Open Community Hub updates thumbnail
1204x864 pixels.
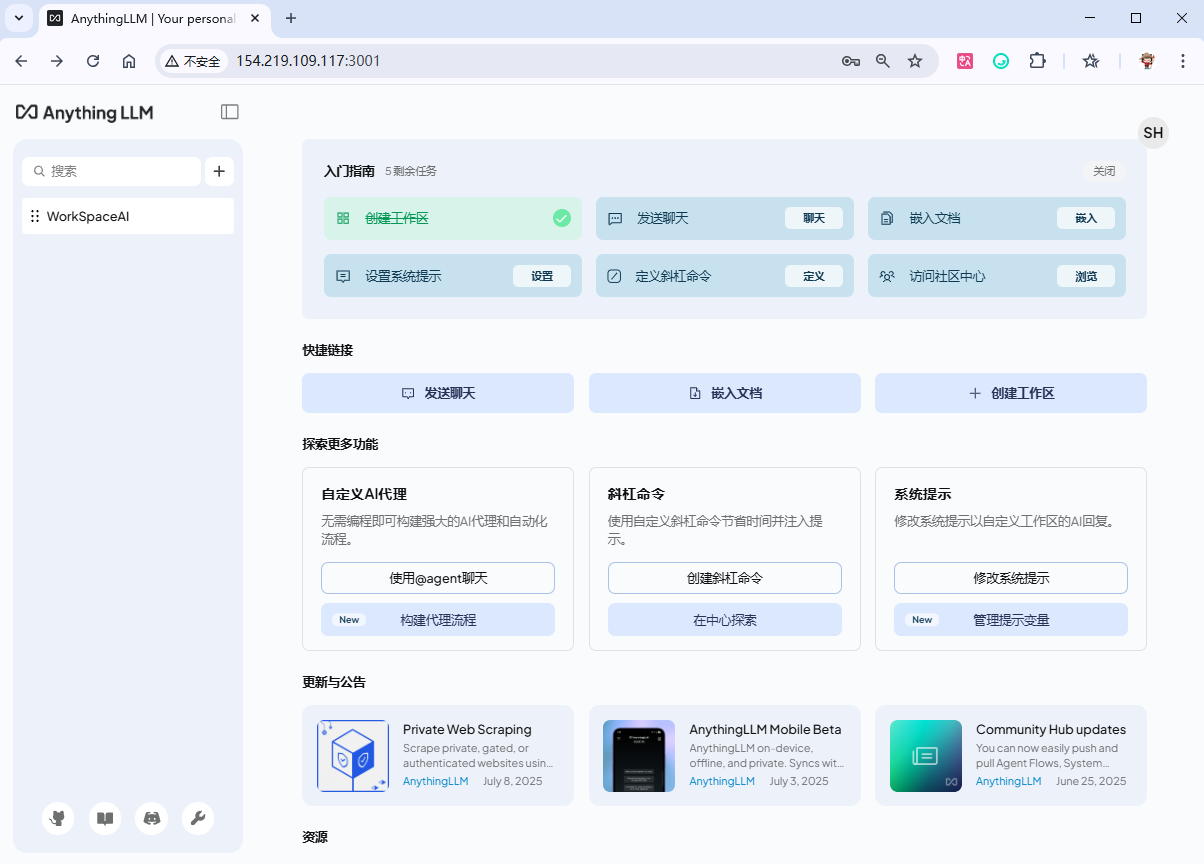coord(926,756)
